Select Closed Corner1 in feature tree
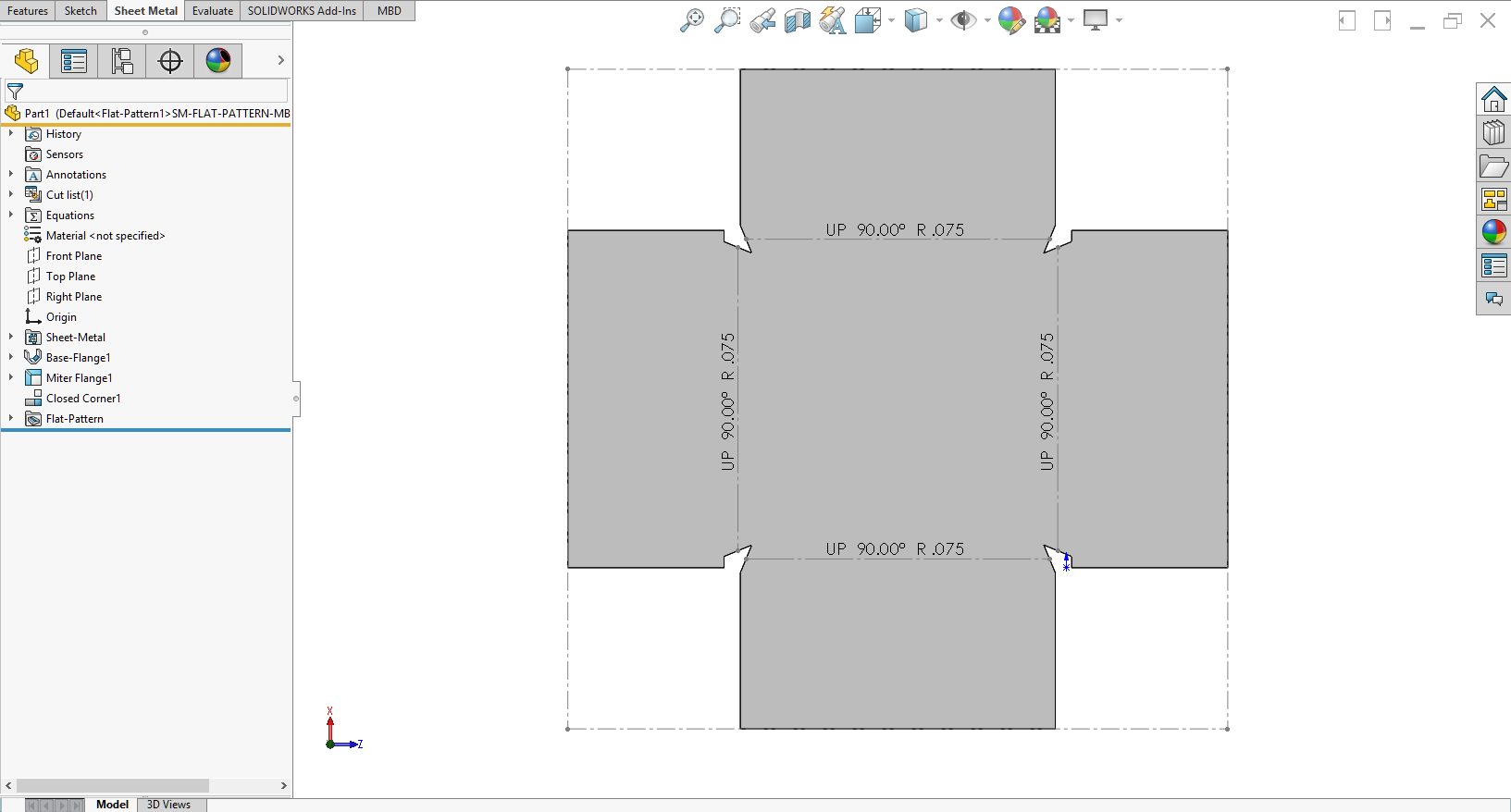1511x812 pixels. (83, 399)
